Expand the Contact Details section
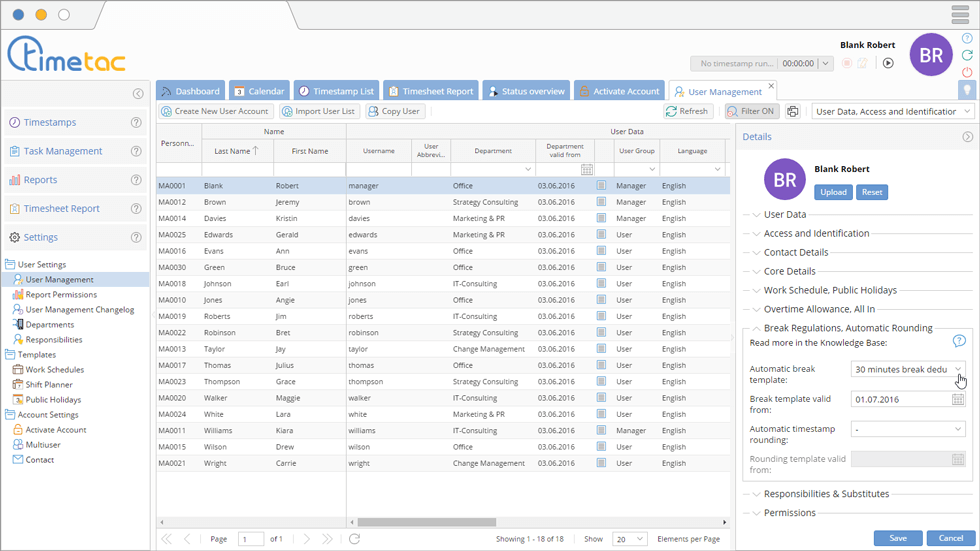This screenshot has width=980, height=551. 795,252
